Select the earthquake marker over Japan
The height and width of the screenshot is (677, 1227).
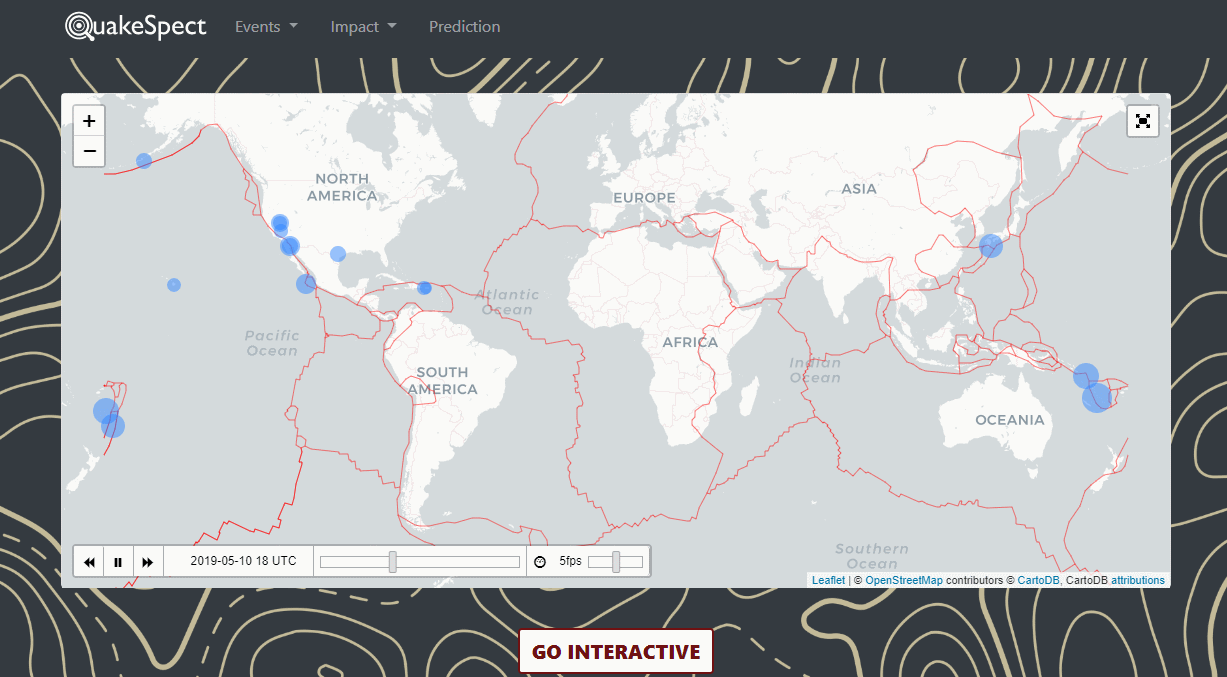coord(990,246)
